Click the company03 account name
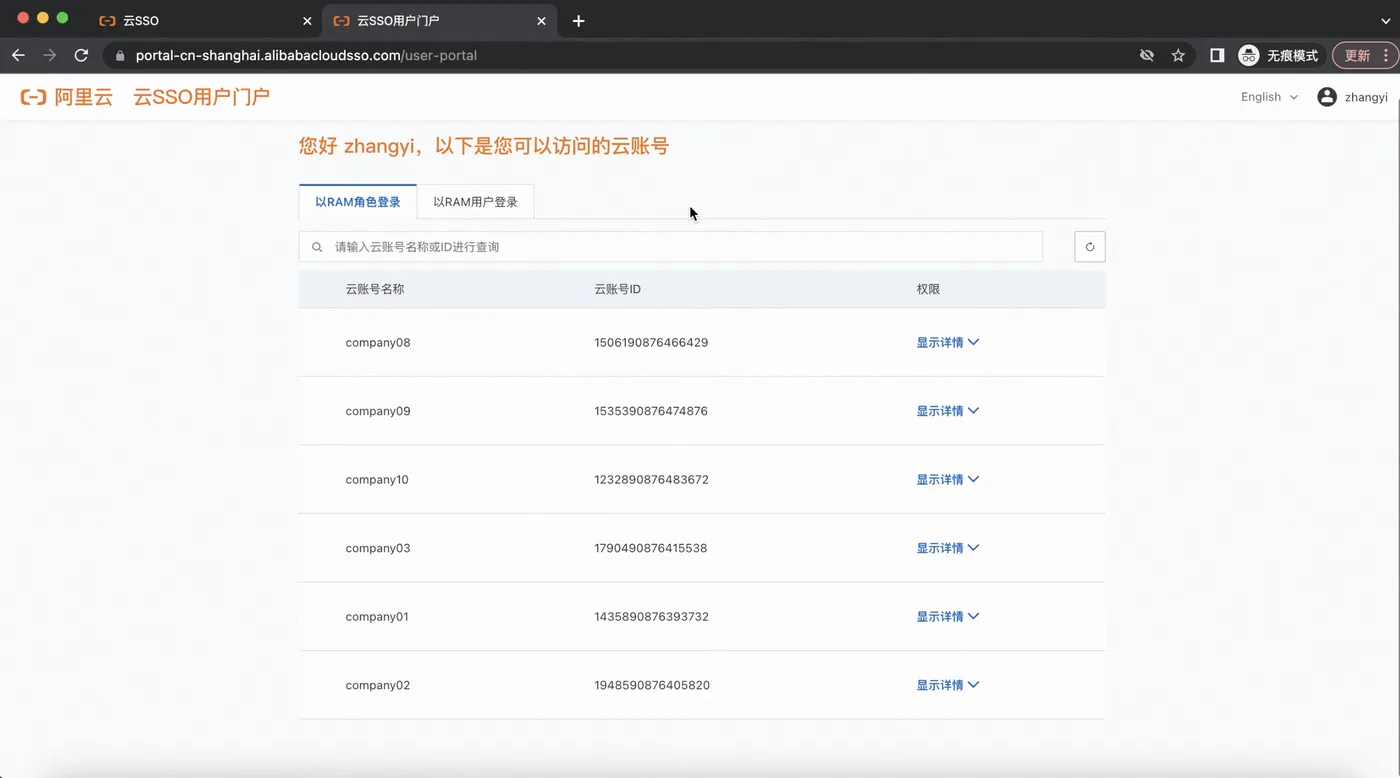 [x=378, y=548]
